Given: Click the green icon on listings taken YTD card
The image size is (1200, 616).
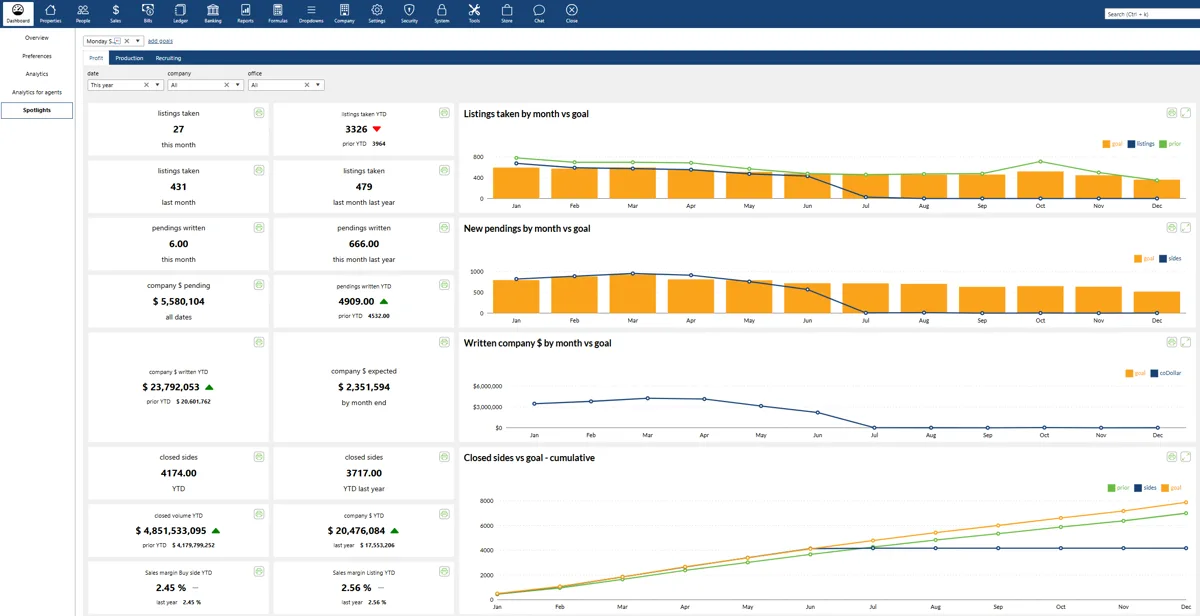Looking at the screenshot, I should 444,113.
